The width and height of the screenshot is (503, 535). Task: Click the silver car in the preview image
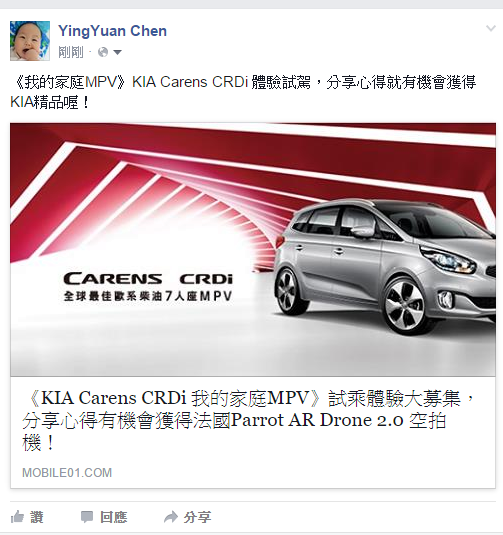385,266
